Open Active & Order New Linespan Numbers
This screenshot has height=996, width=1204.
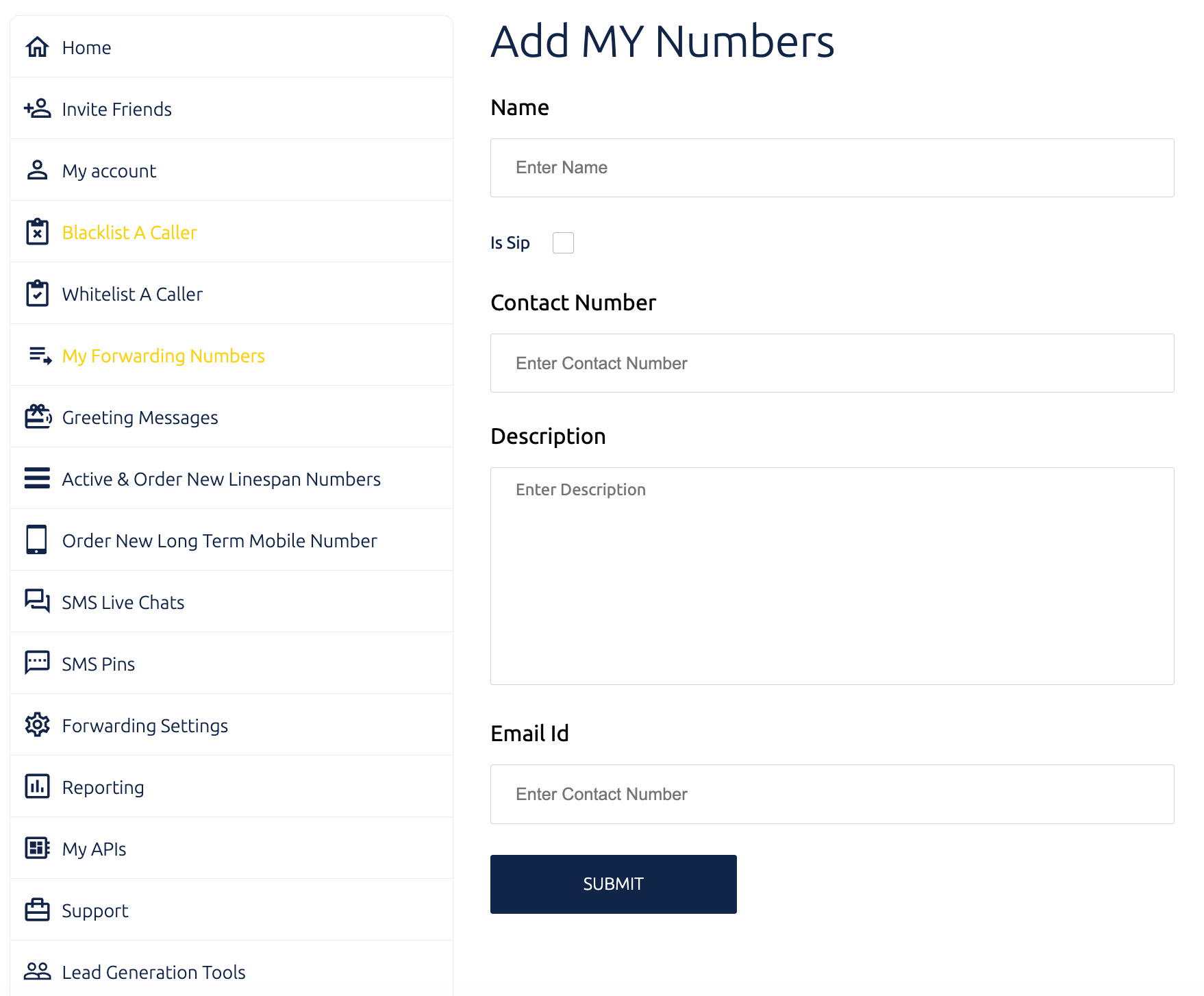pos(231,478)
